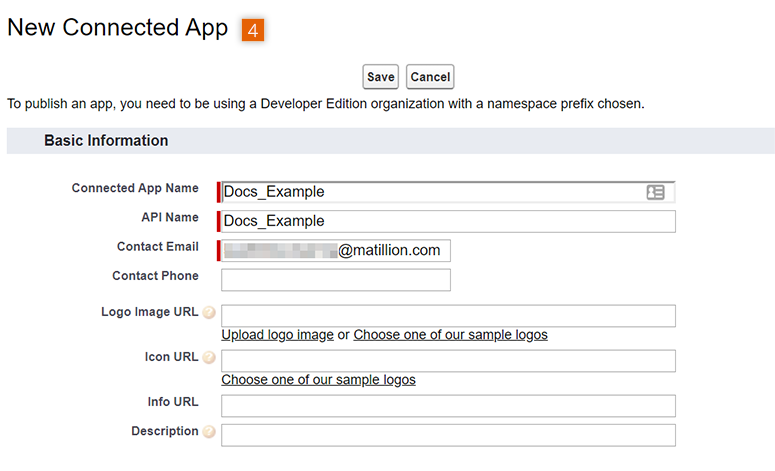
Task: Click into the Contact Phone field
Action: click(x=336, y=280)
